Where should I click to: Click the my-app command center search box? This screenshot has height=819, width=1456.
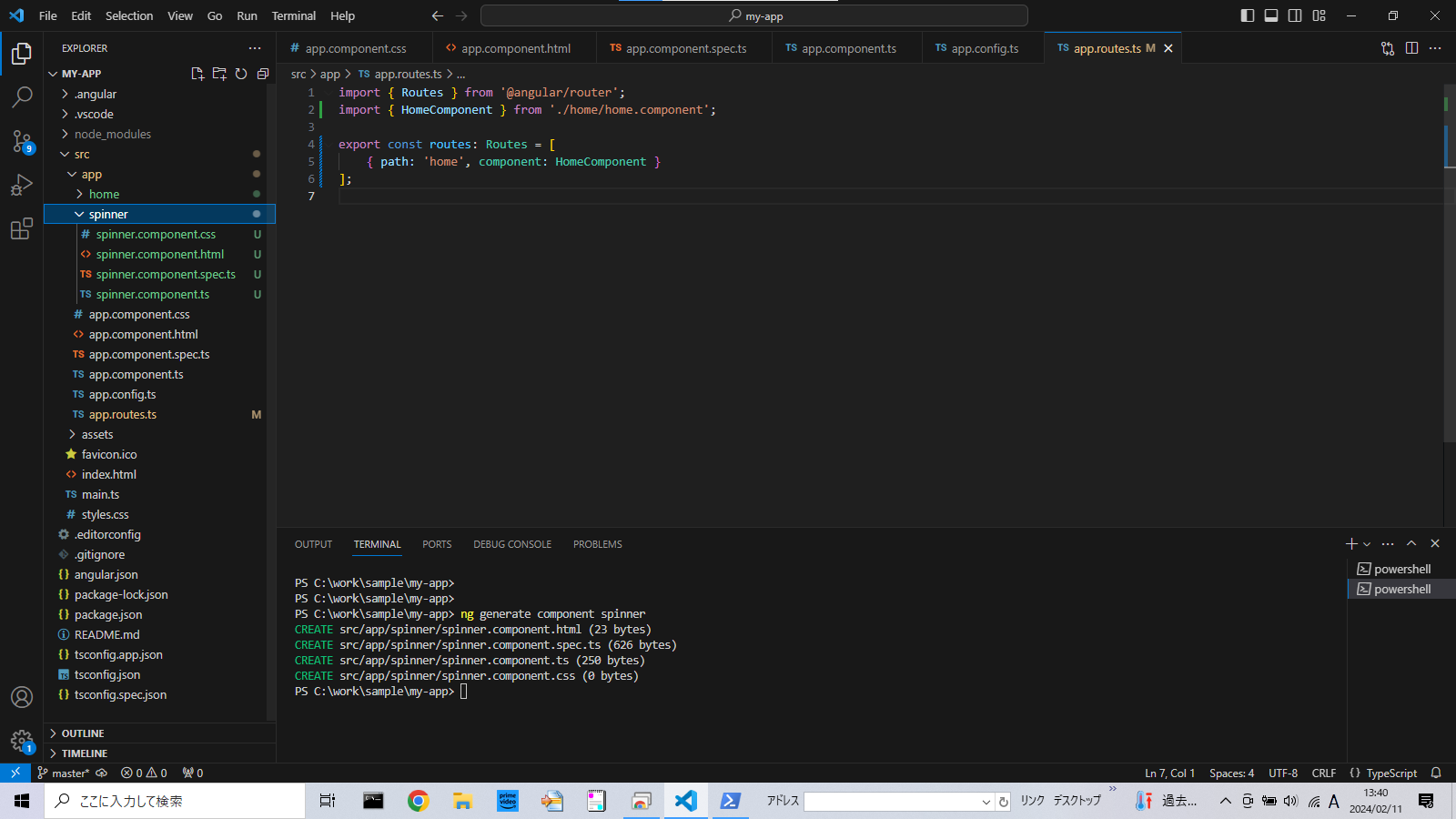click(754, 15)
